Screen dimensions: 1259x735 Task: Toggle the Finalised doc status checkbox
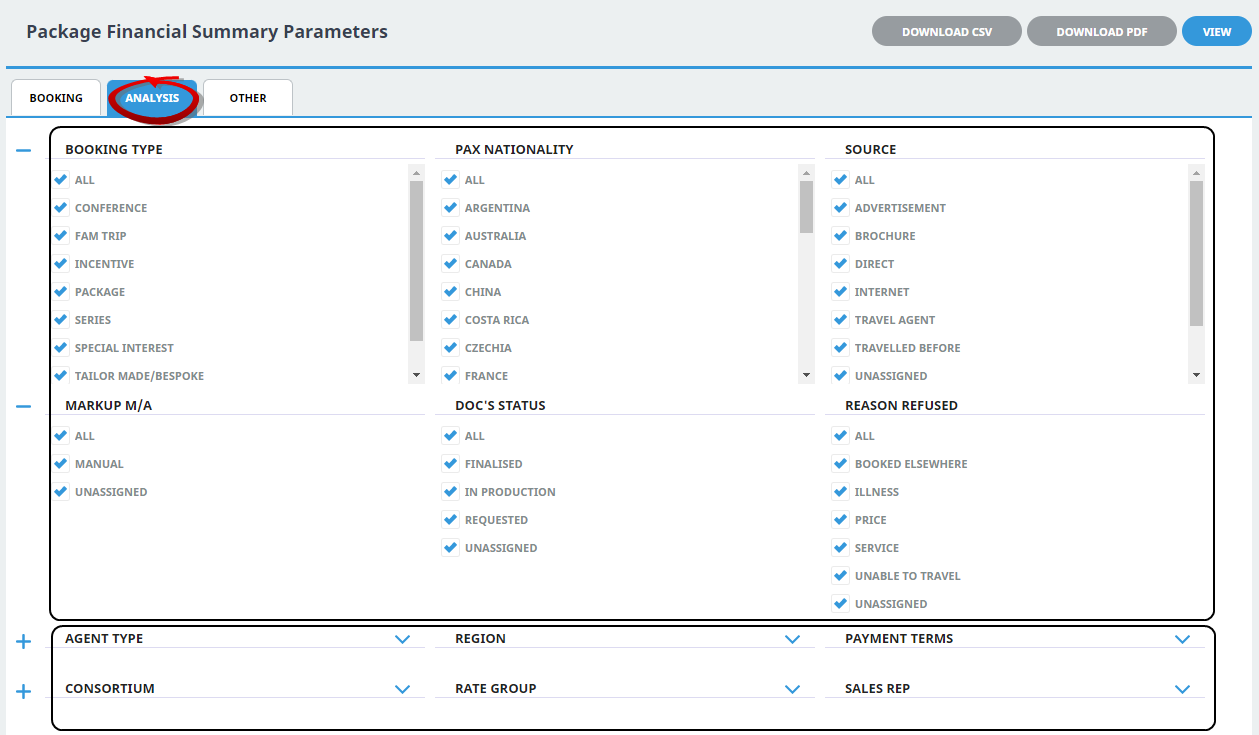coord(451,464)
